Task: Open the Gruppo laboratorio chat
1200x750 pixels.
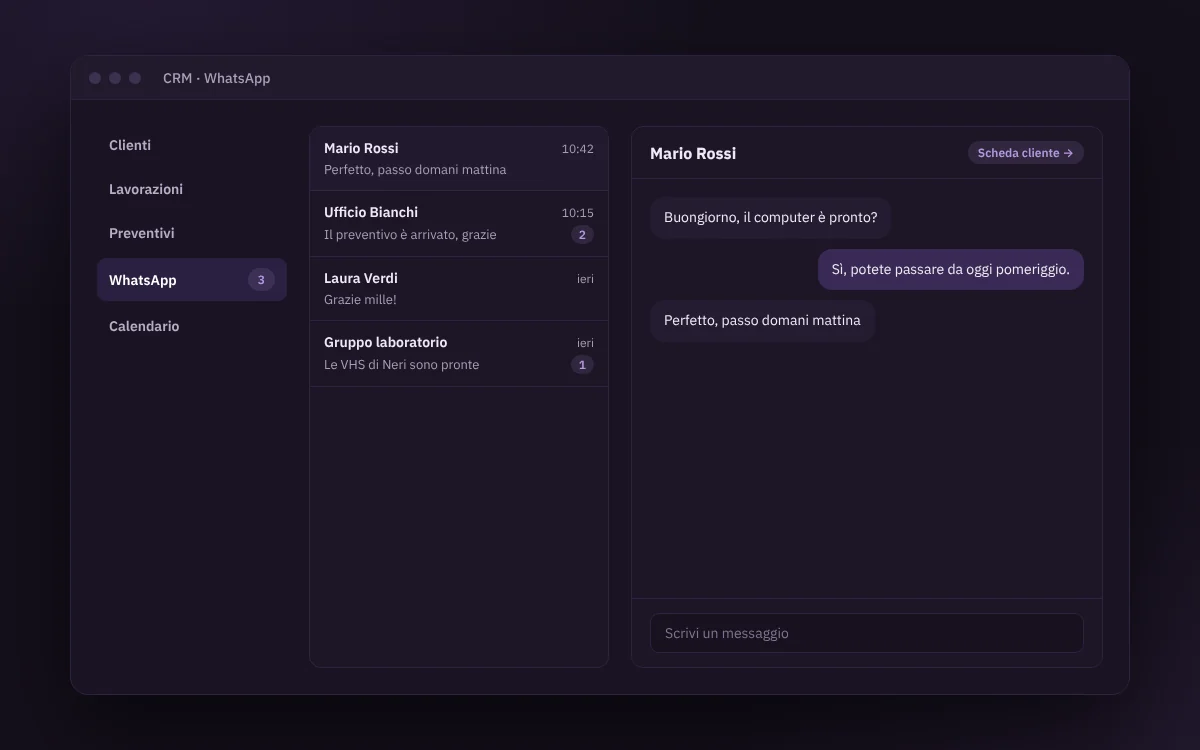Action: coord(459,354)
